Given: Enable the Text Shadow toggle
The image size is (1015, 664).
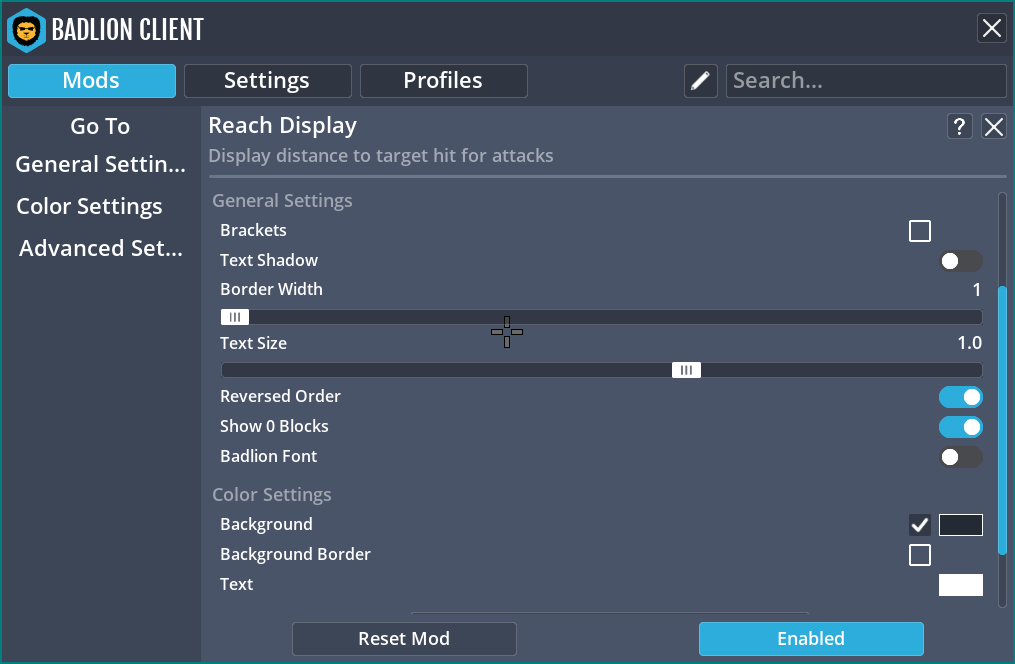Looking at the screenshot, I should [x=961, y=261].
